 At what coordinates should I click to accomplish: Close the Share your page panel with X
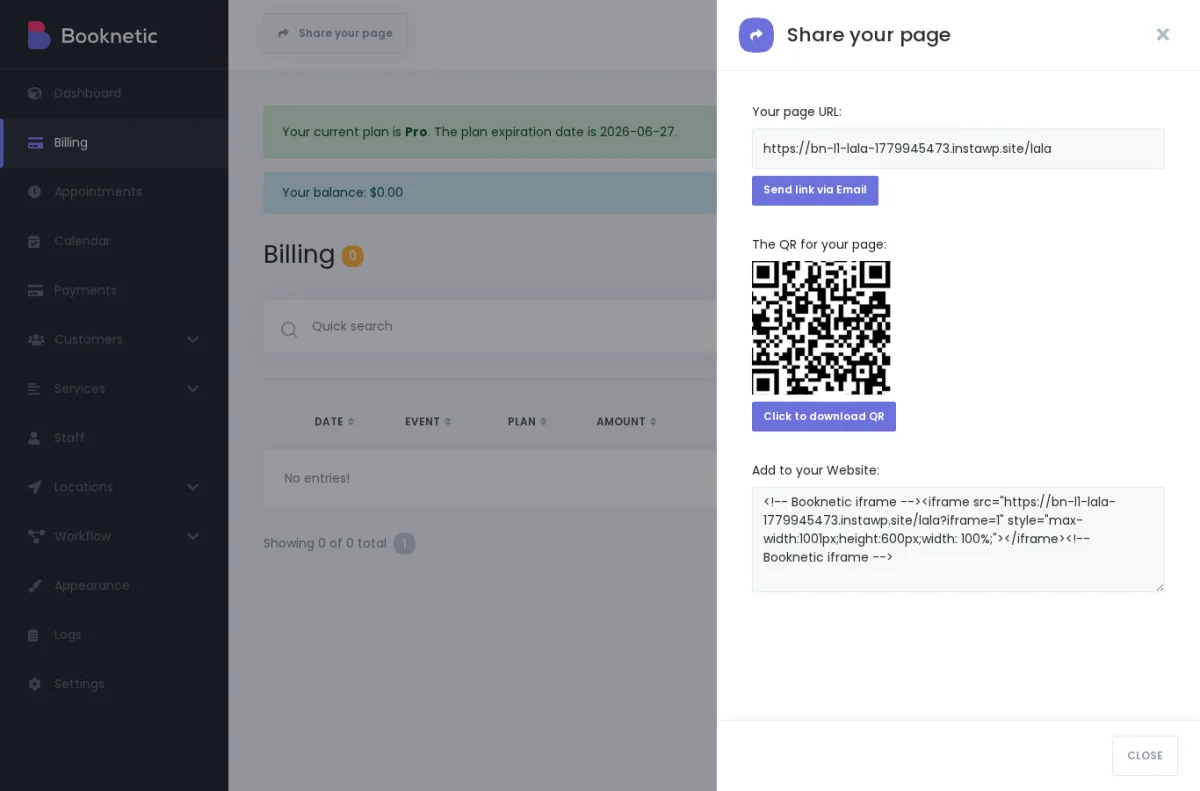[x=1163, y=34]
